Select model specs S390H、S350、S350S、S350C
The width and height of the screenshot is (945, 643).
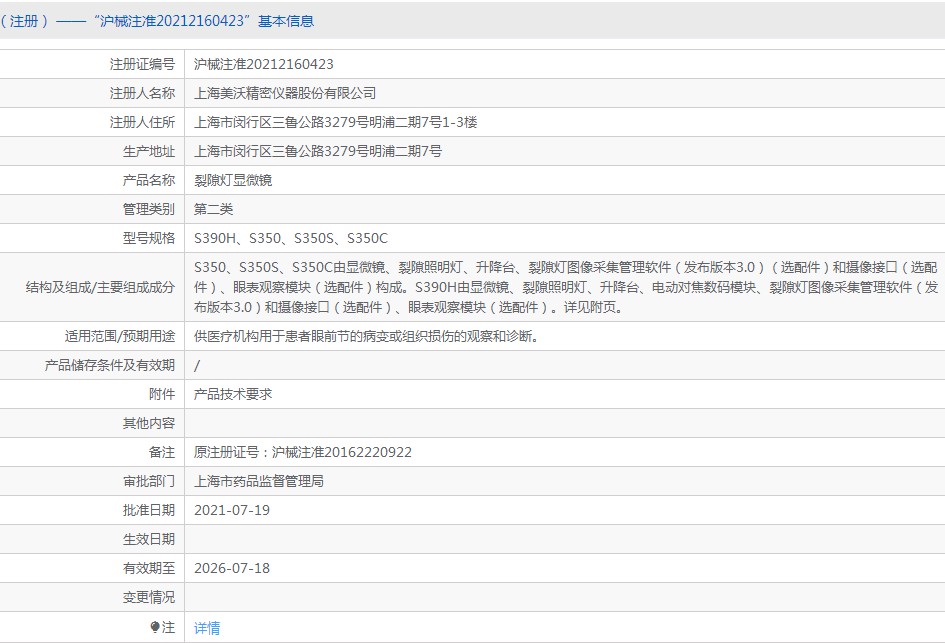click(x=291, y=238)
